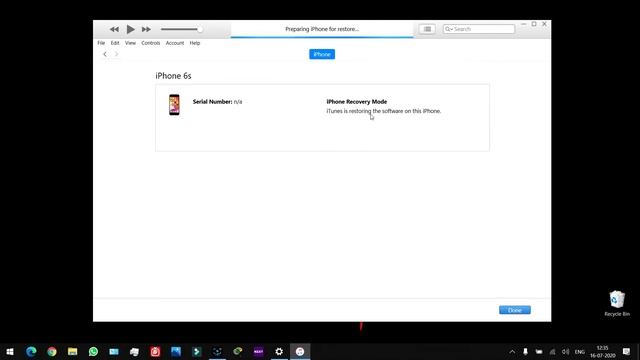Click the iTunes icon in the taskbar

point(300,351)
